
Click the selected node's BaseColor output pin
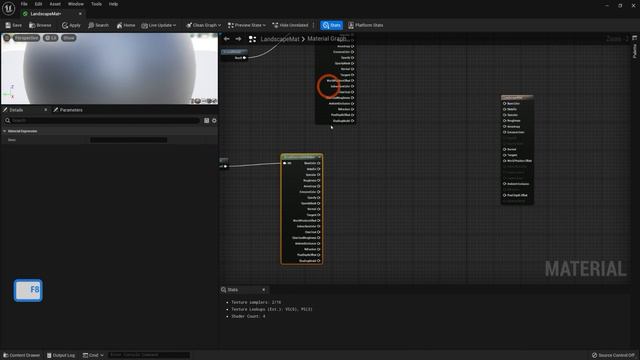pyautogui.click(x=319, y=163)
